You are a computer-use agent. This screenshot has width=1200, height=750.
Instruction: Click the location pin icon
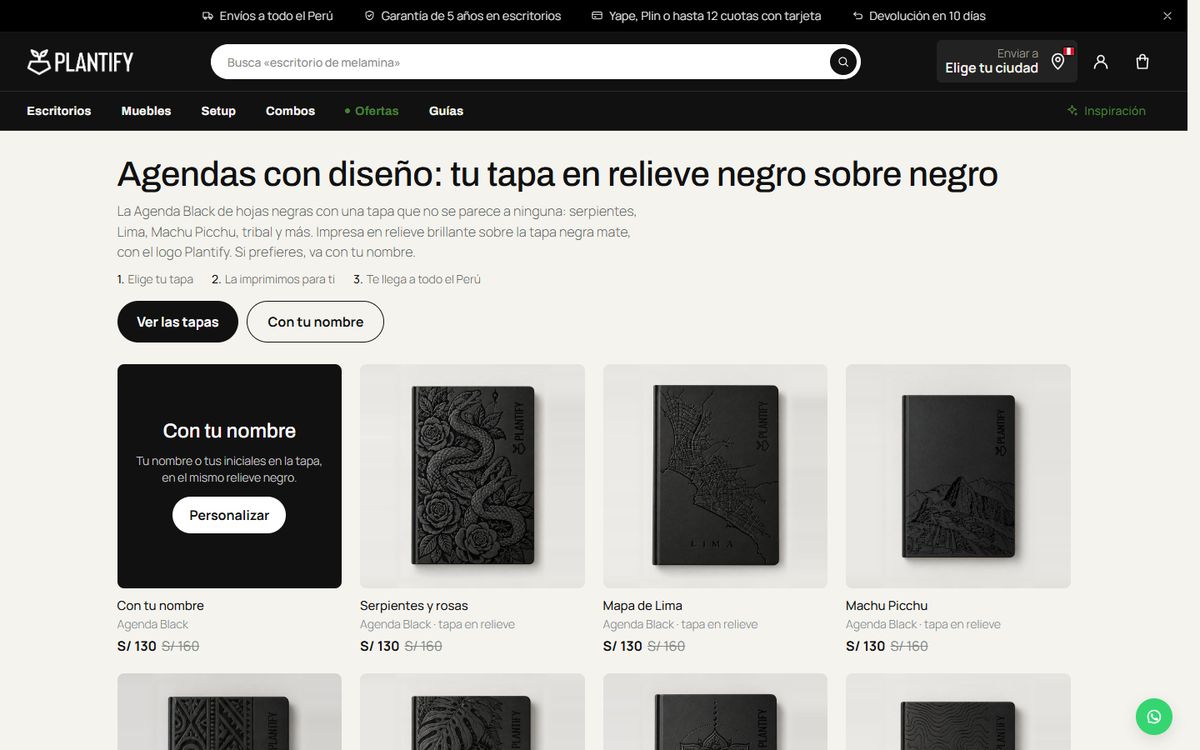(1058, 62)
